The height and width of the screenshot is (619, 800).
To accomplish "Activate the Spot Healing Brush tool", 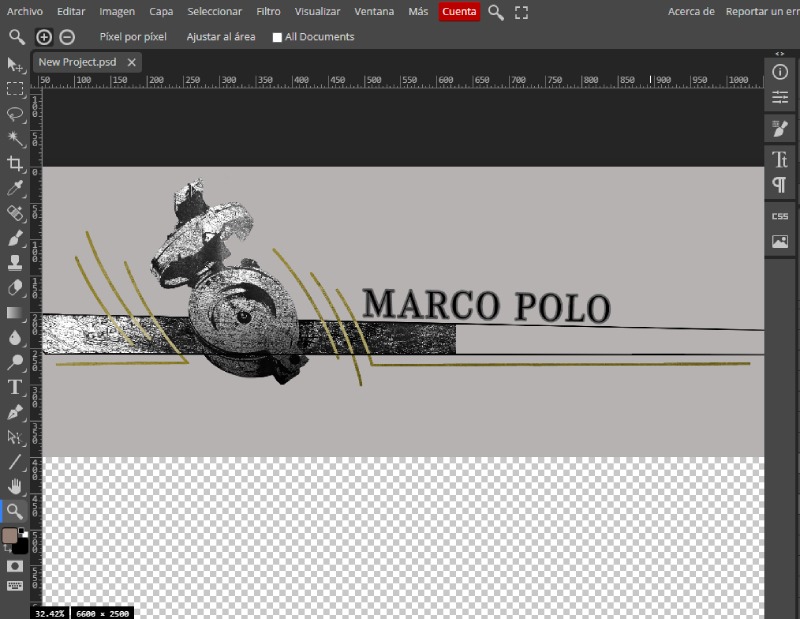I will (x=15, y=213).
